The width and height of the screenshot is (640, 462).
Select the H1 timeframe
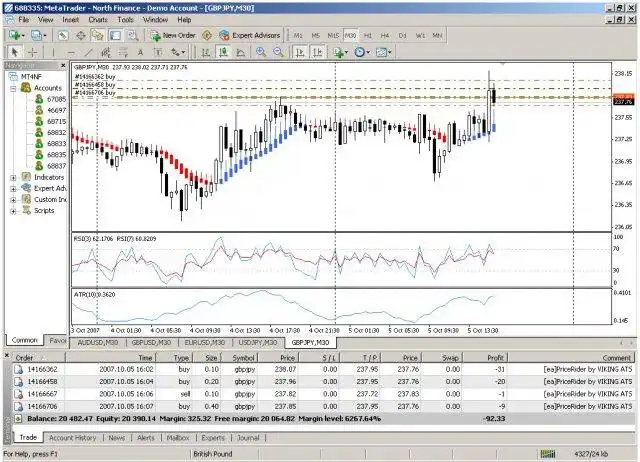point(368,36)
